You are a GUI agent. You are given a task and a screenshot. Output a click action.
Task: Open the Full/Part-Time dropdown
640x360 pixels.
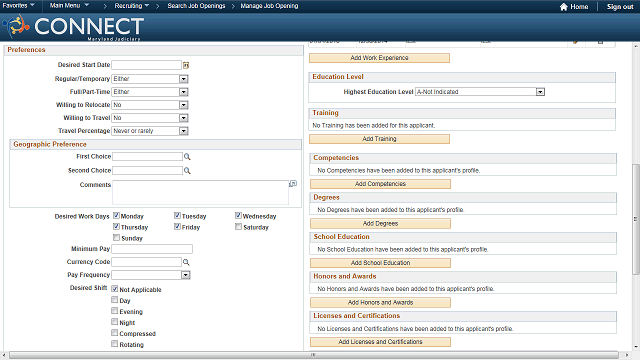point(150,92)
